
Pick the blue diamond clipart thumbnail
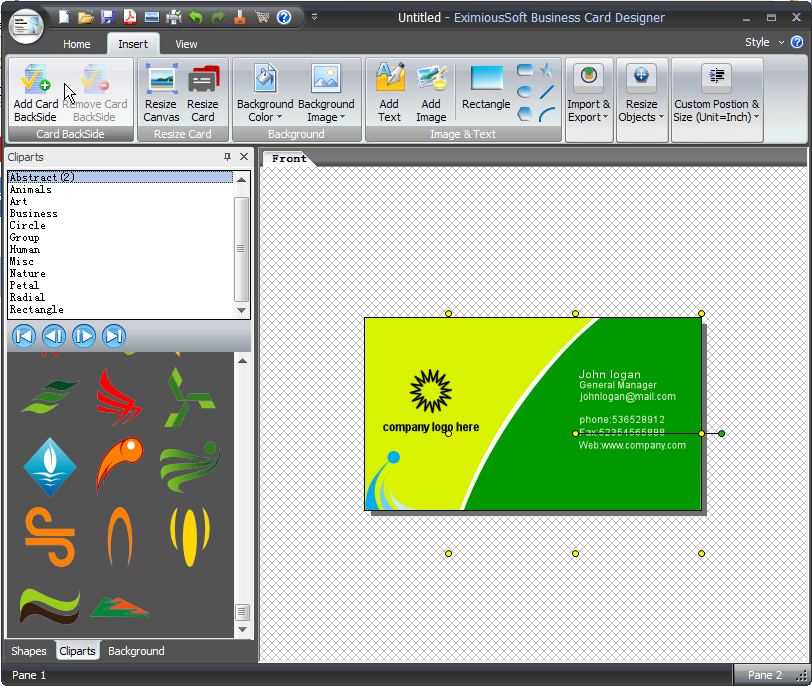tap(49, 466)
